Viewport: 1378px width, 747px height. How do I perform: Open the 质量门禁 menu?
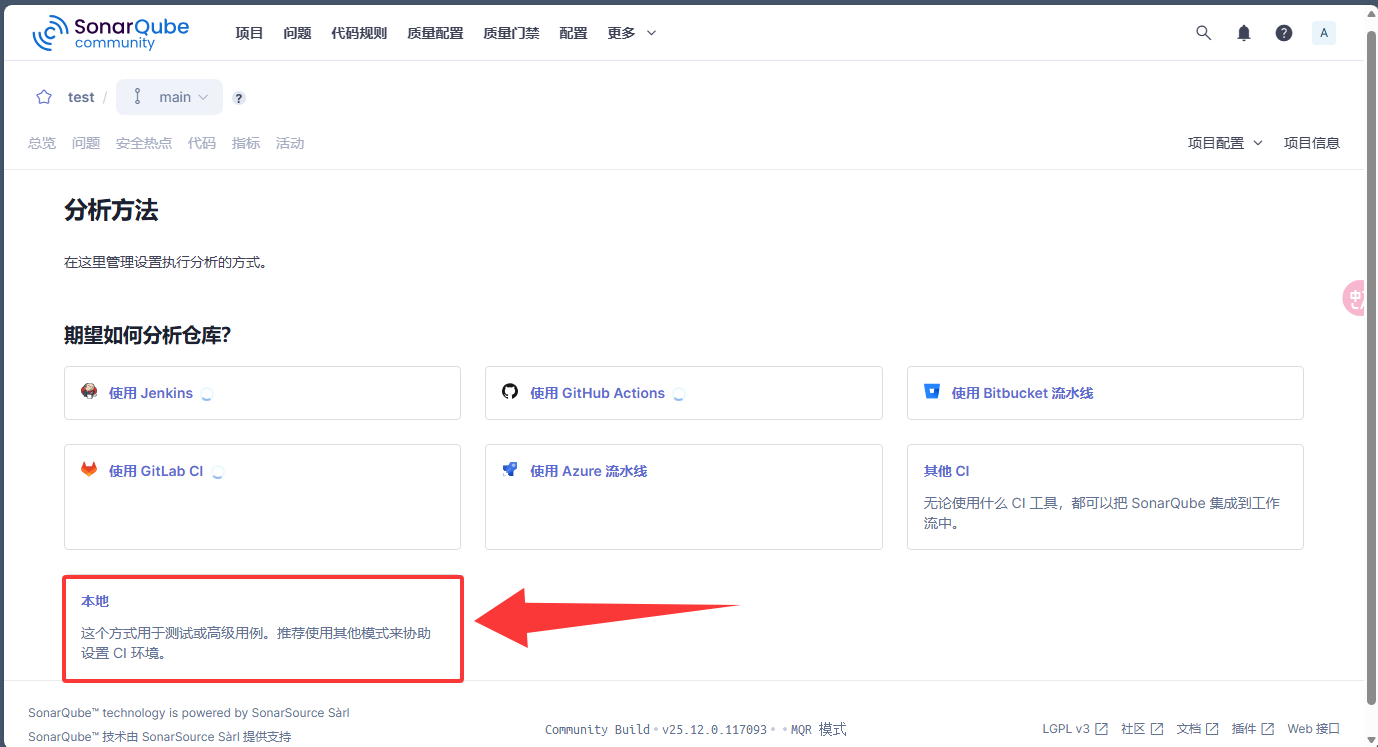(x=511, y=33)
